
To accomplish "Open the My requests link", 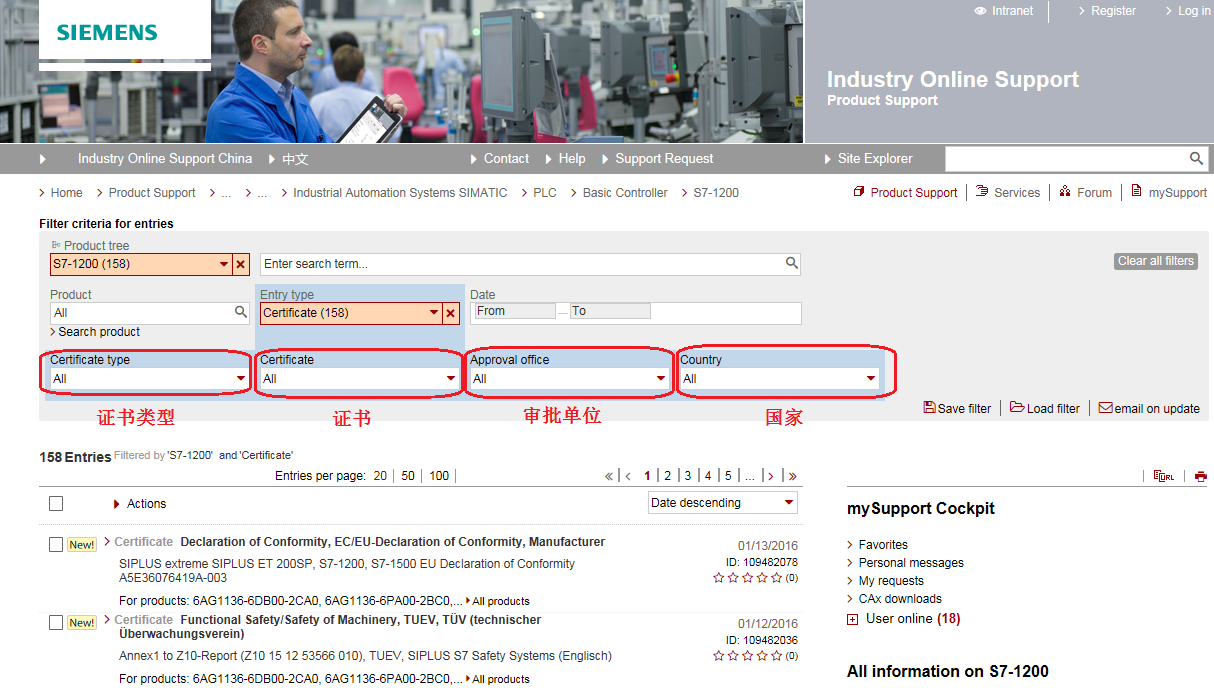I will [891, 581].
